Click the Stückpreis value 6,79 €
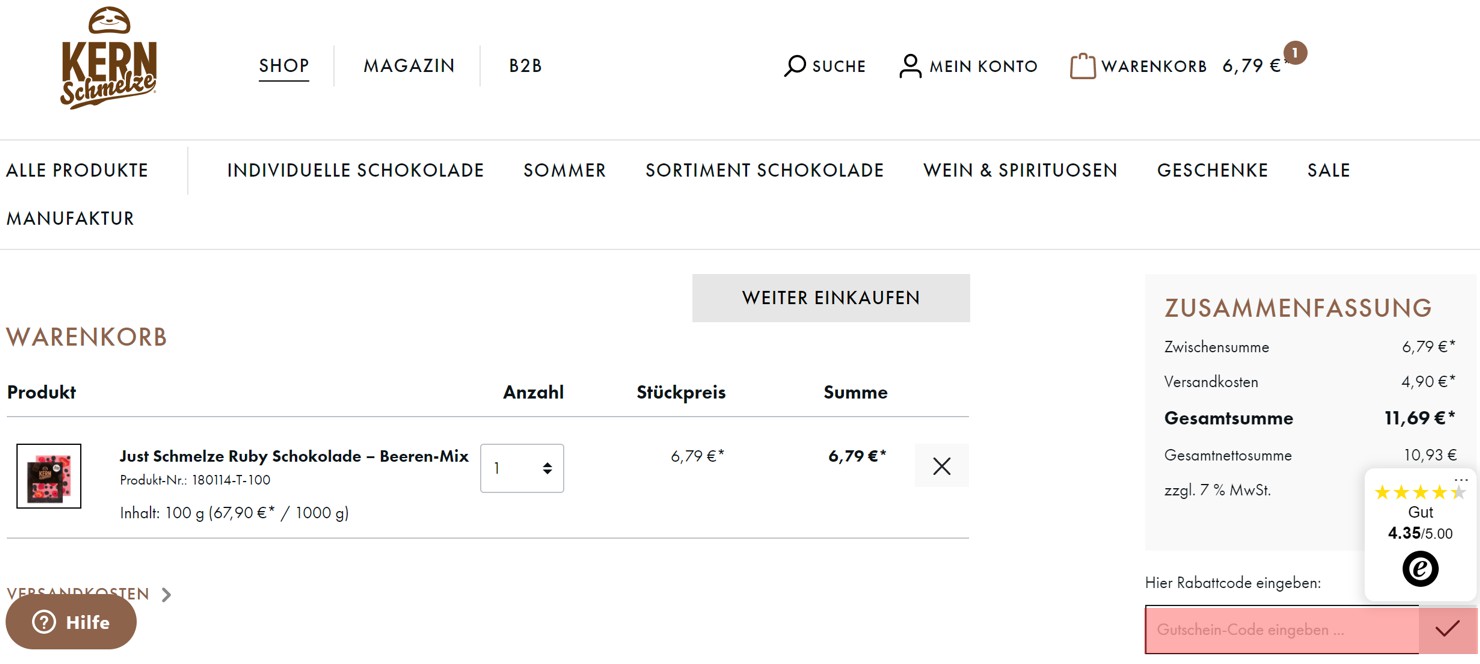The width and height of the screenshot is (1480, 664). pyautogui.click(x=697, y=456)
